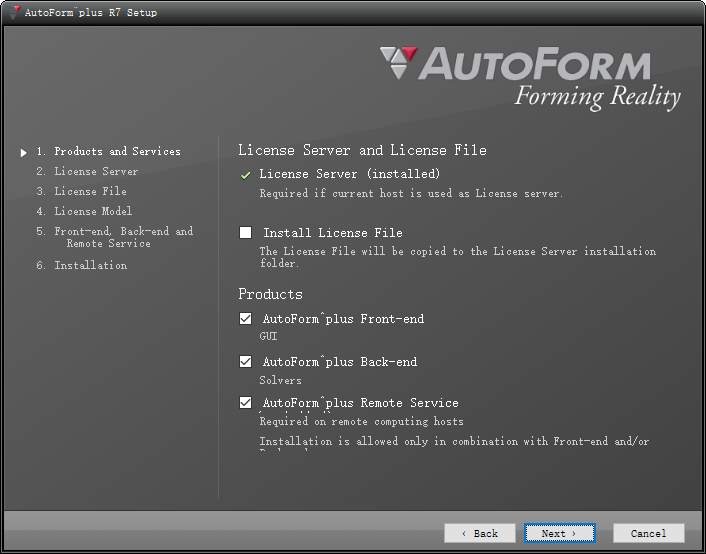Click the current-step arrow beside Products and Services
The width and height of the screenshot is (706, 554).
23,153
